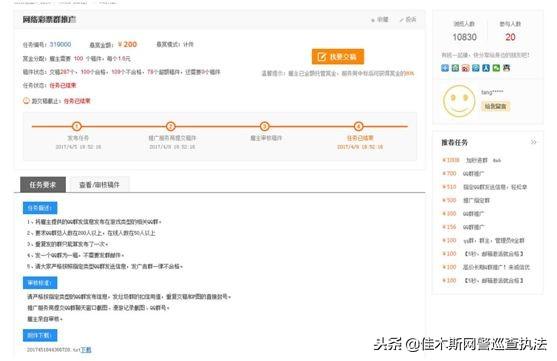
Task: Click the blue 审核标准 label
Action: (40, 283)
